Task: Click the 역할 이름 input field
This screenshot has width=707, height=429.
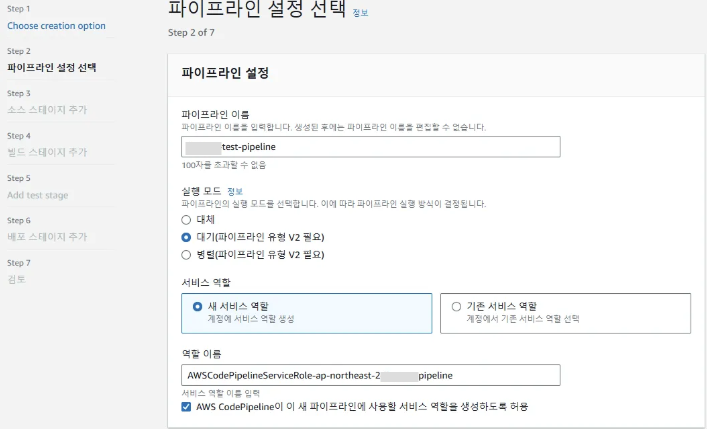Action: pos(371,375)
